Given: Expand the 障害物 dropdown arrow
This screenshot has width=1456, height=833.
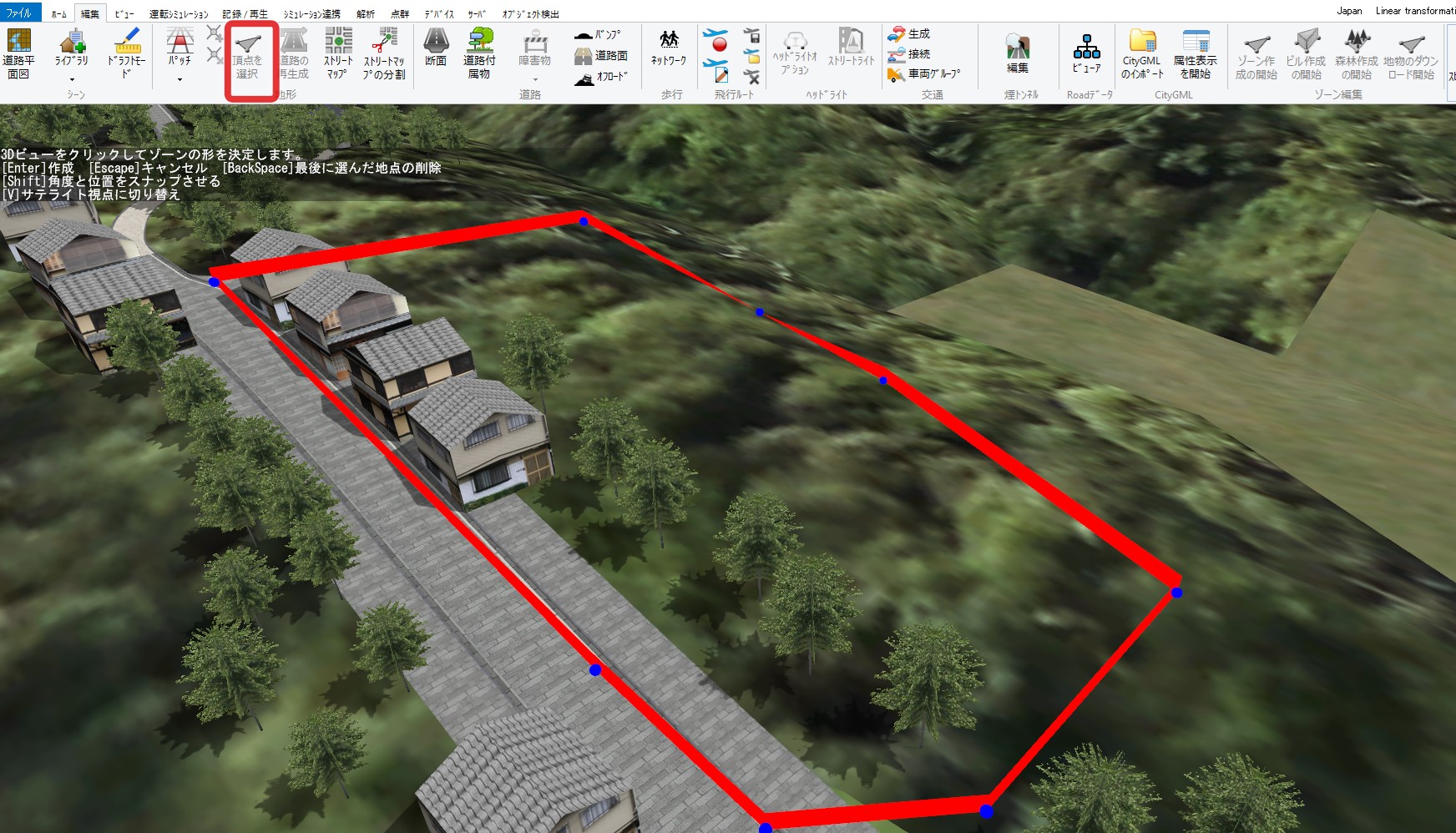Looking at the screenshot, I should [535, 80].
